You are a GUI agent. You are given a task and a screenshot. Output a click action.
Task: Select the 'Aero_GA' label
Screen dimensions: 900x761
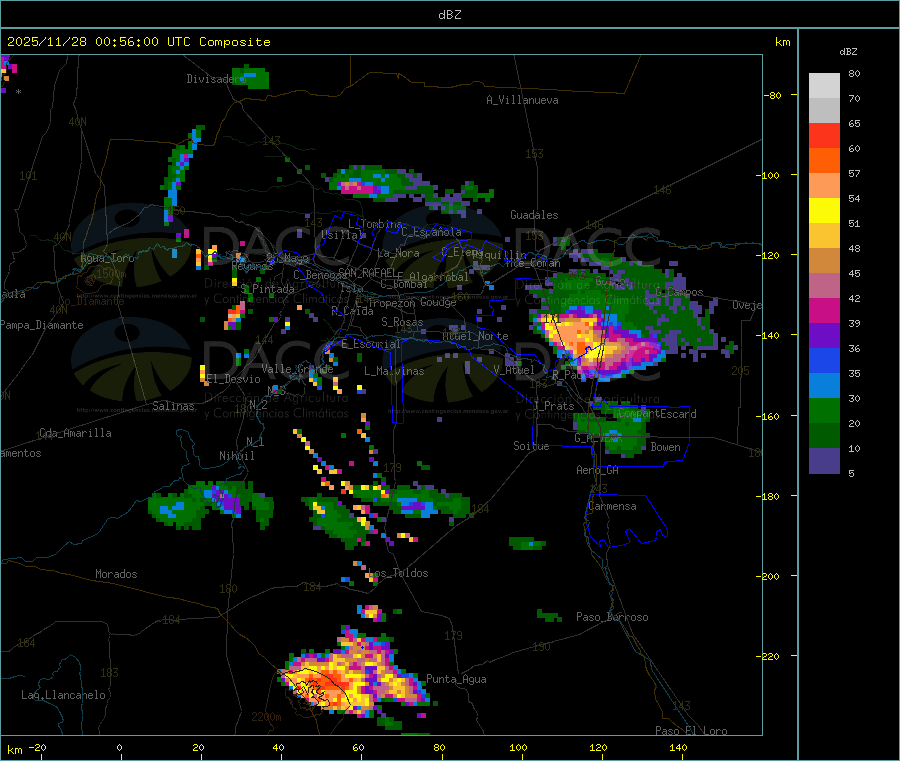(598, 470)
